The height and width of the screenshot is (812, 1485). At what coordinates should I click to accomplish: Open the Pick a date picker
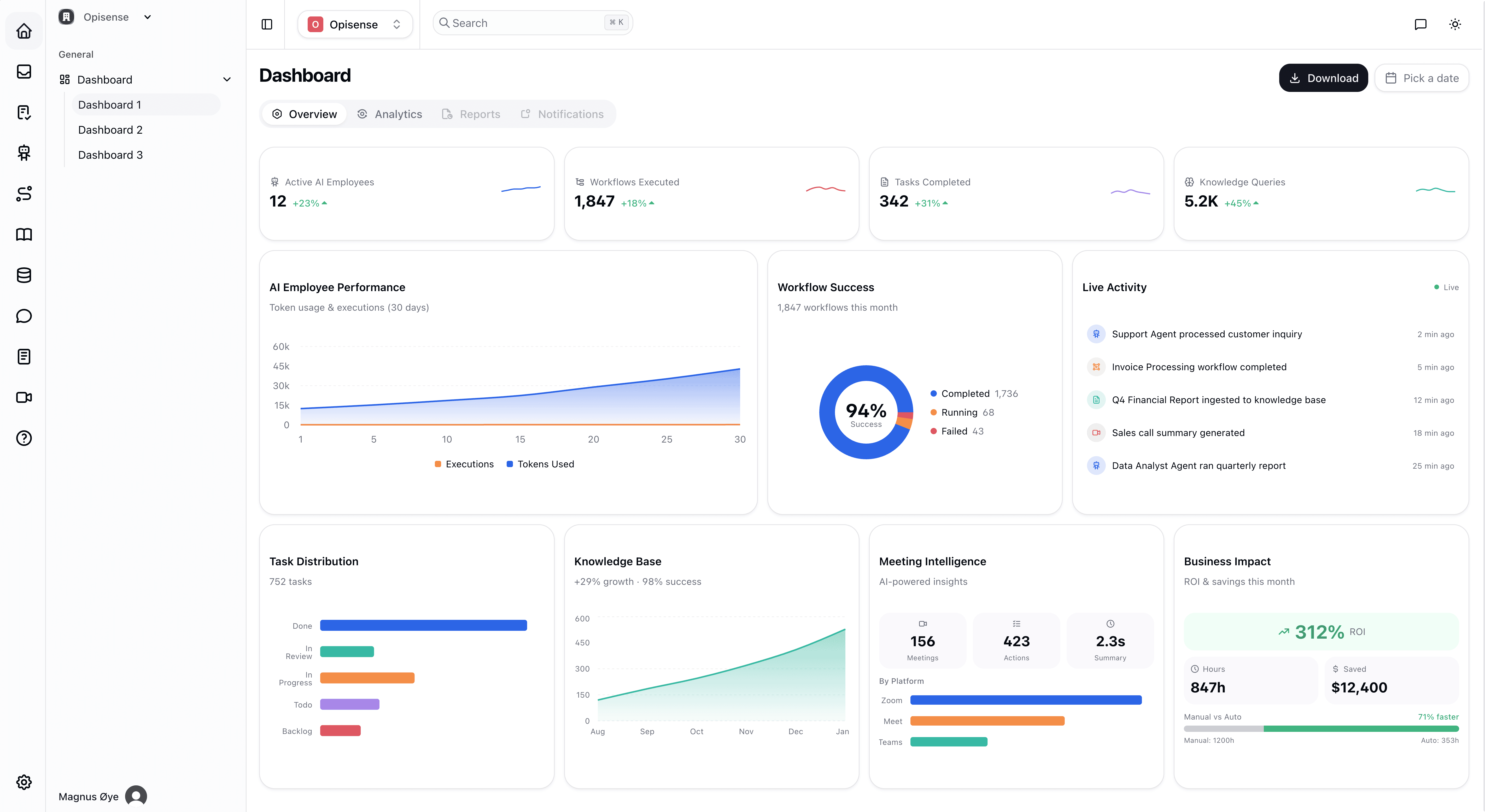point(1422,78)
